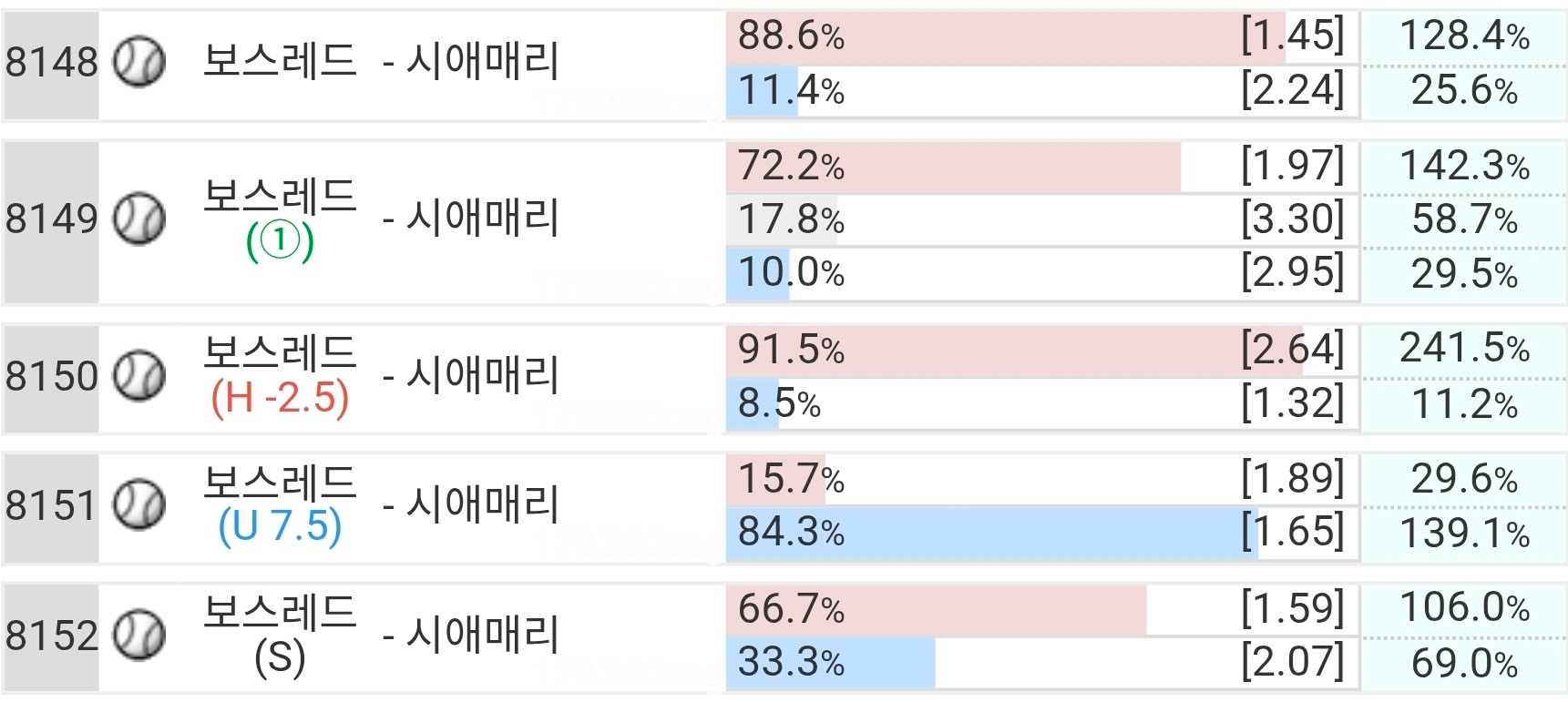Click the baseball icon for match 8148
Image resolution: width=1568 pixels, height=702 pixels.
138,62
